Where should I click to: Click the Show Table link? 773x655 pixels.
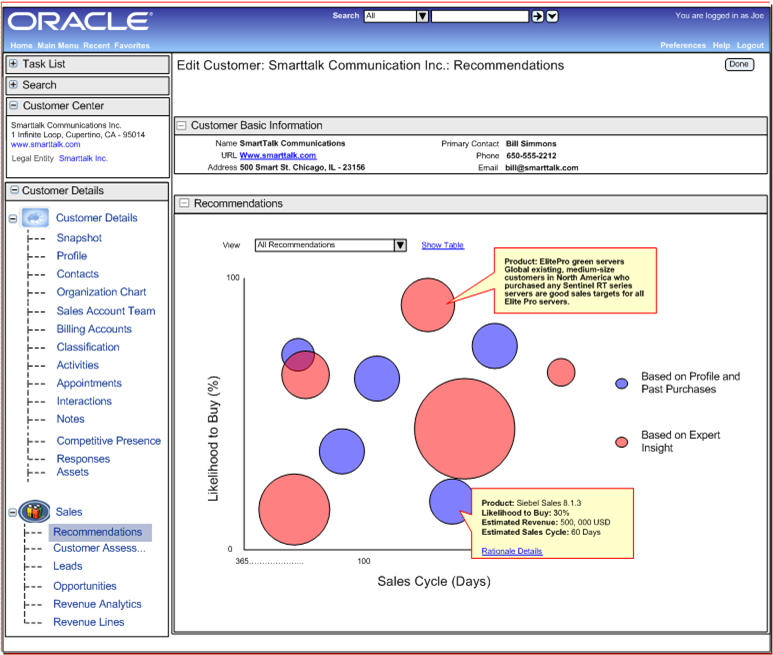(442, 245)
